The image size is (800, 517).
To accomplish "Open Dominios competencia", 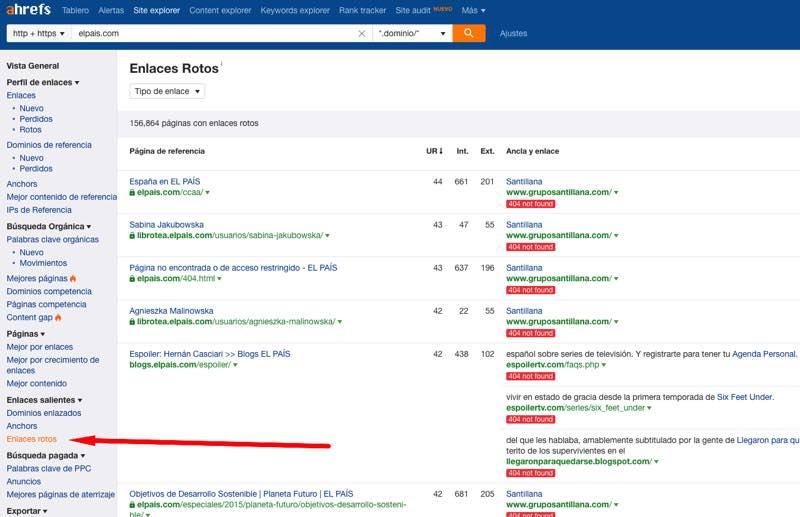I will (x=49, y=291).
